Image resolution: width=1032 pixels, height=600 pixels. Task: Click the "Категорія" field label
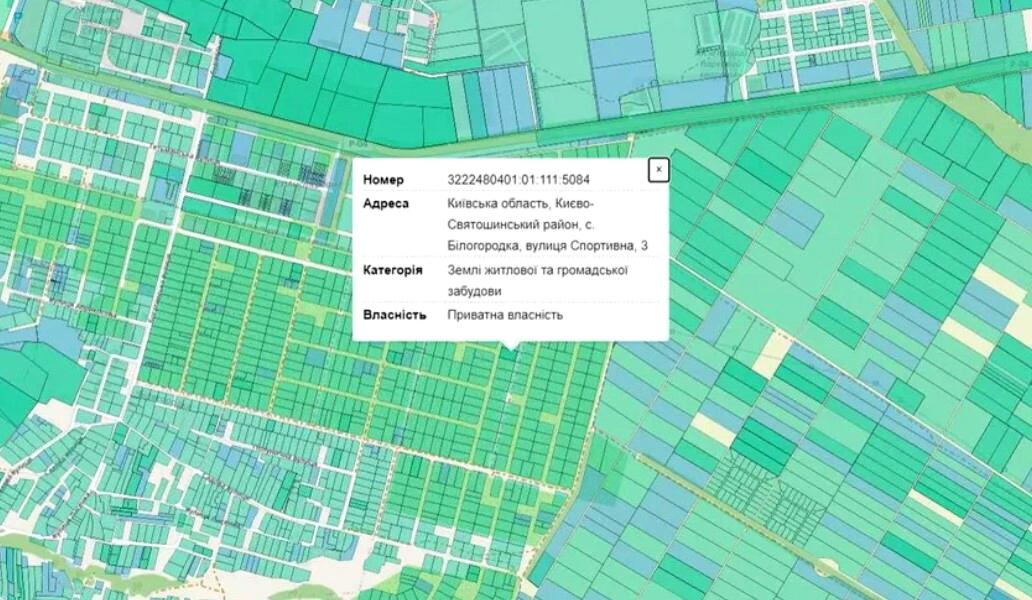click(393, 270)
